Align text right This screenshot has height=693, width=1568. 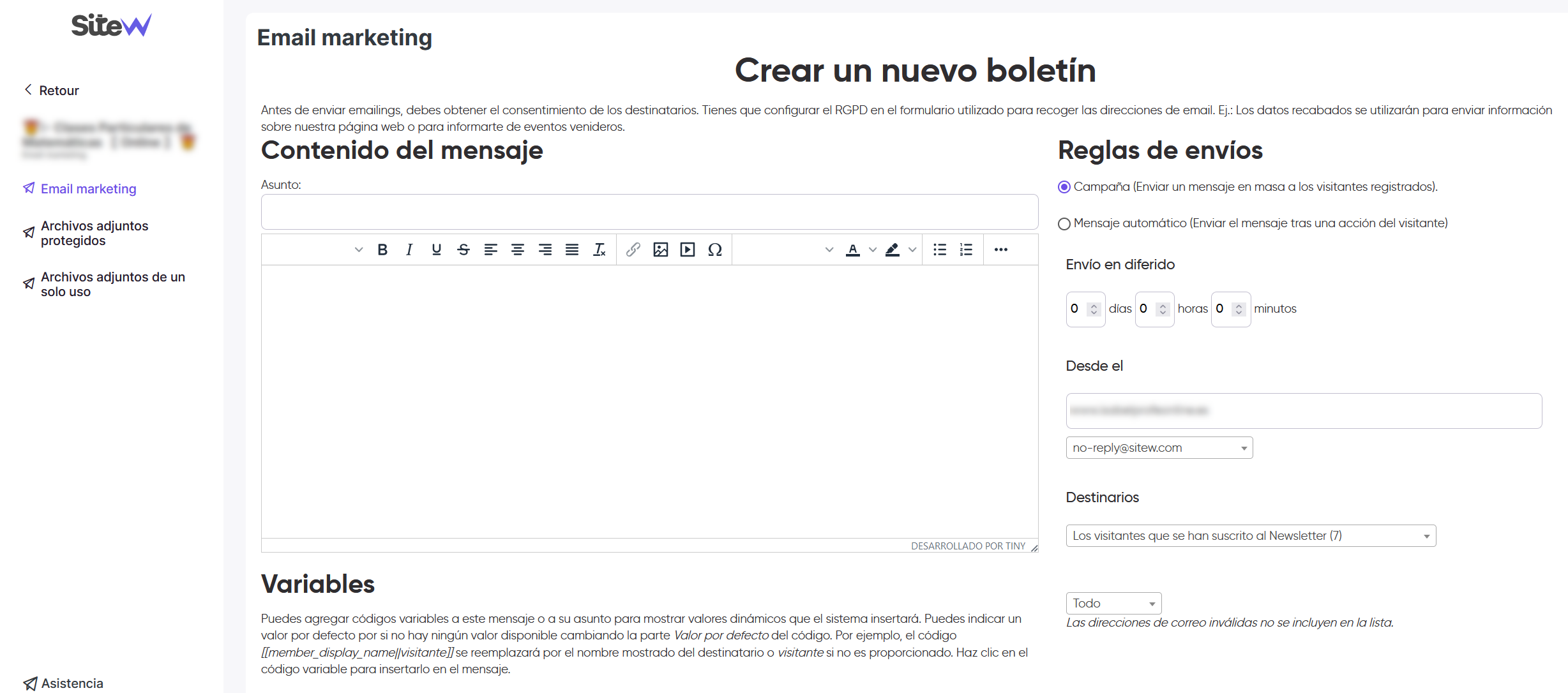[545, 250]
